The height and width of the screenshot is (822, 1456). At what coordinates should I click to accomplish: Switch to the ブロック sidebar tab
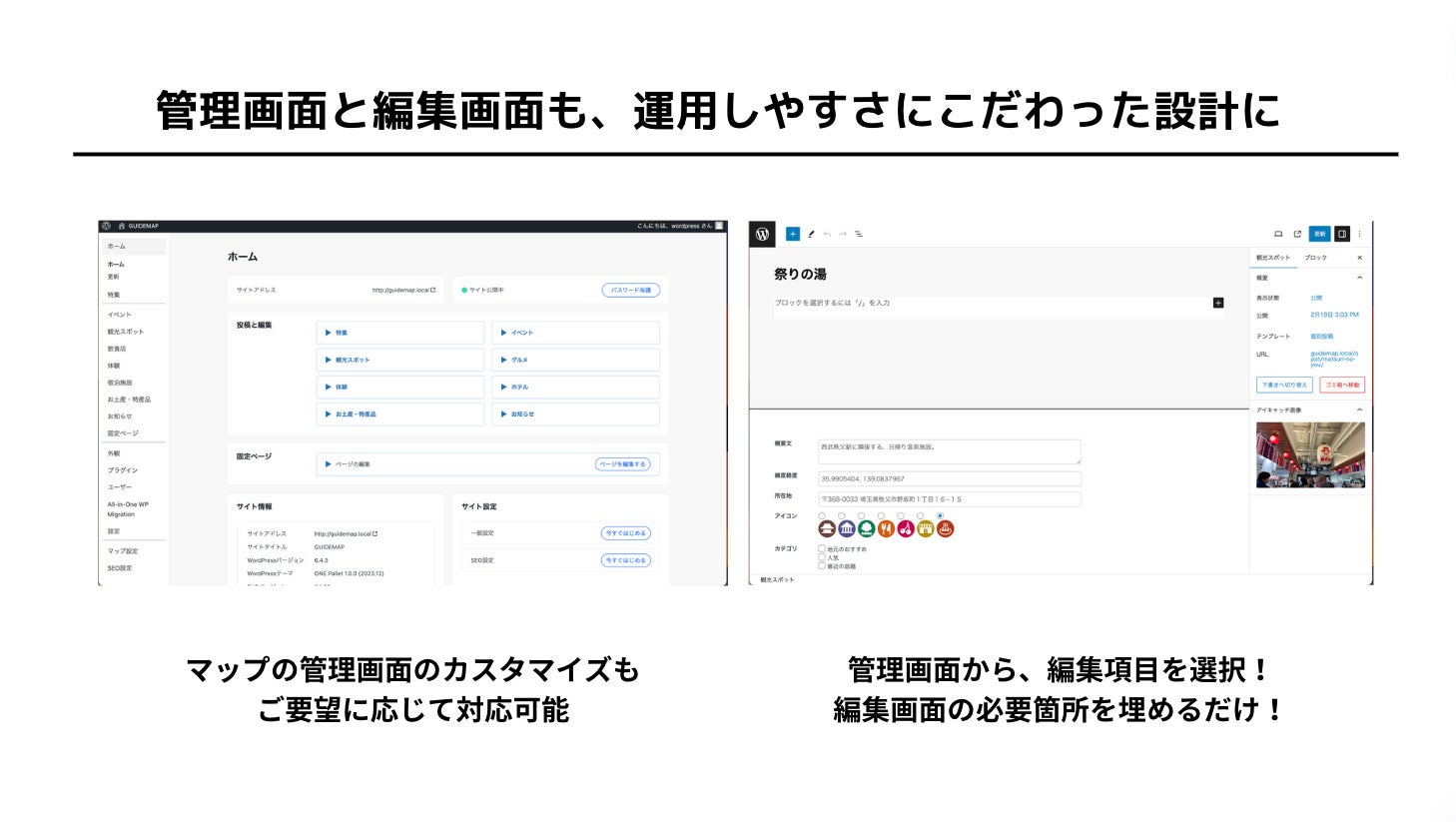click(1316, 258)
